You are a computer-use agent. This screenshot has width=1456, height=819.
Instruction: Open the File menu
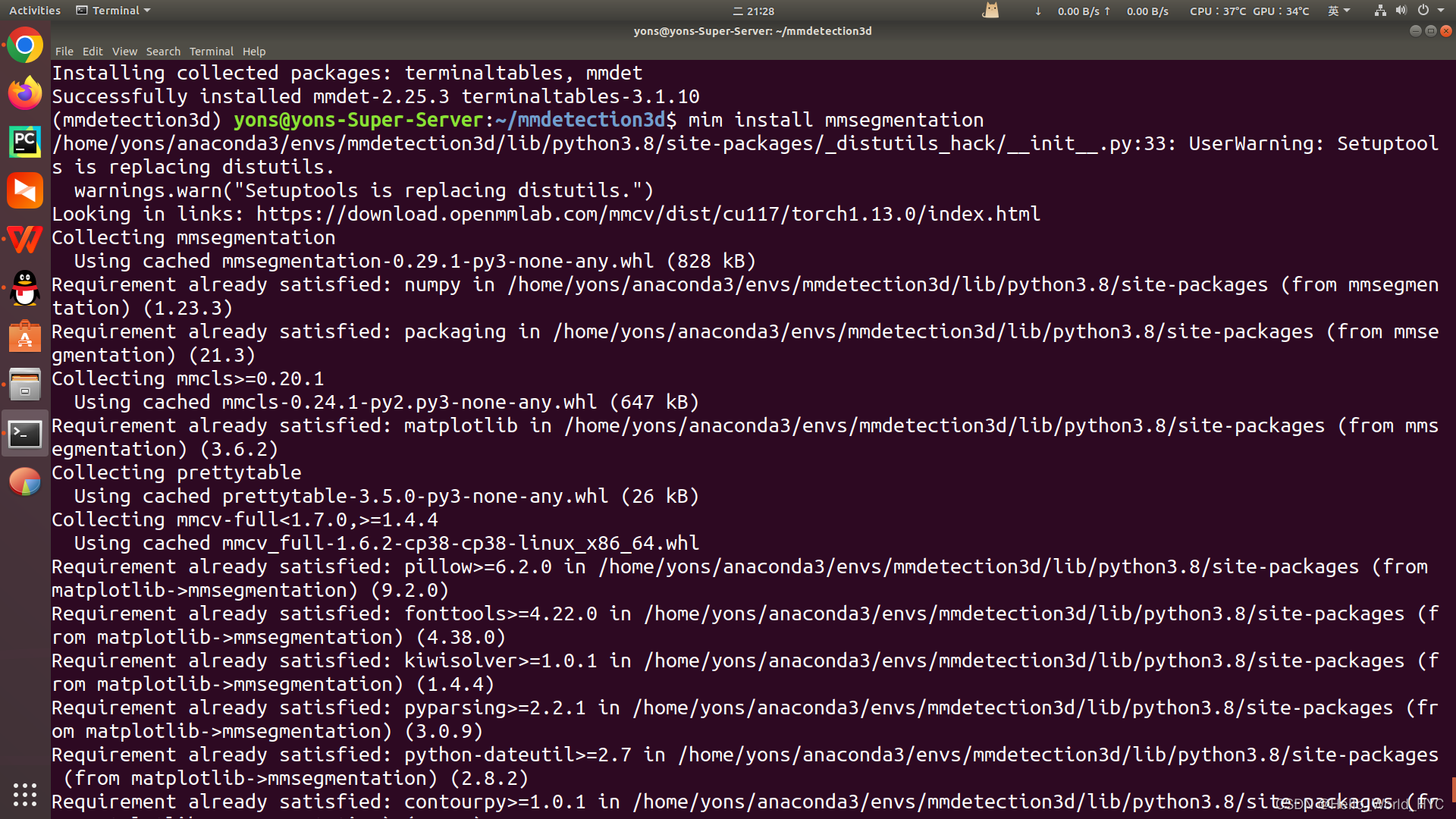coord(64,52)
